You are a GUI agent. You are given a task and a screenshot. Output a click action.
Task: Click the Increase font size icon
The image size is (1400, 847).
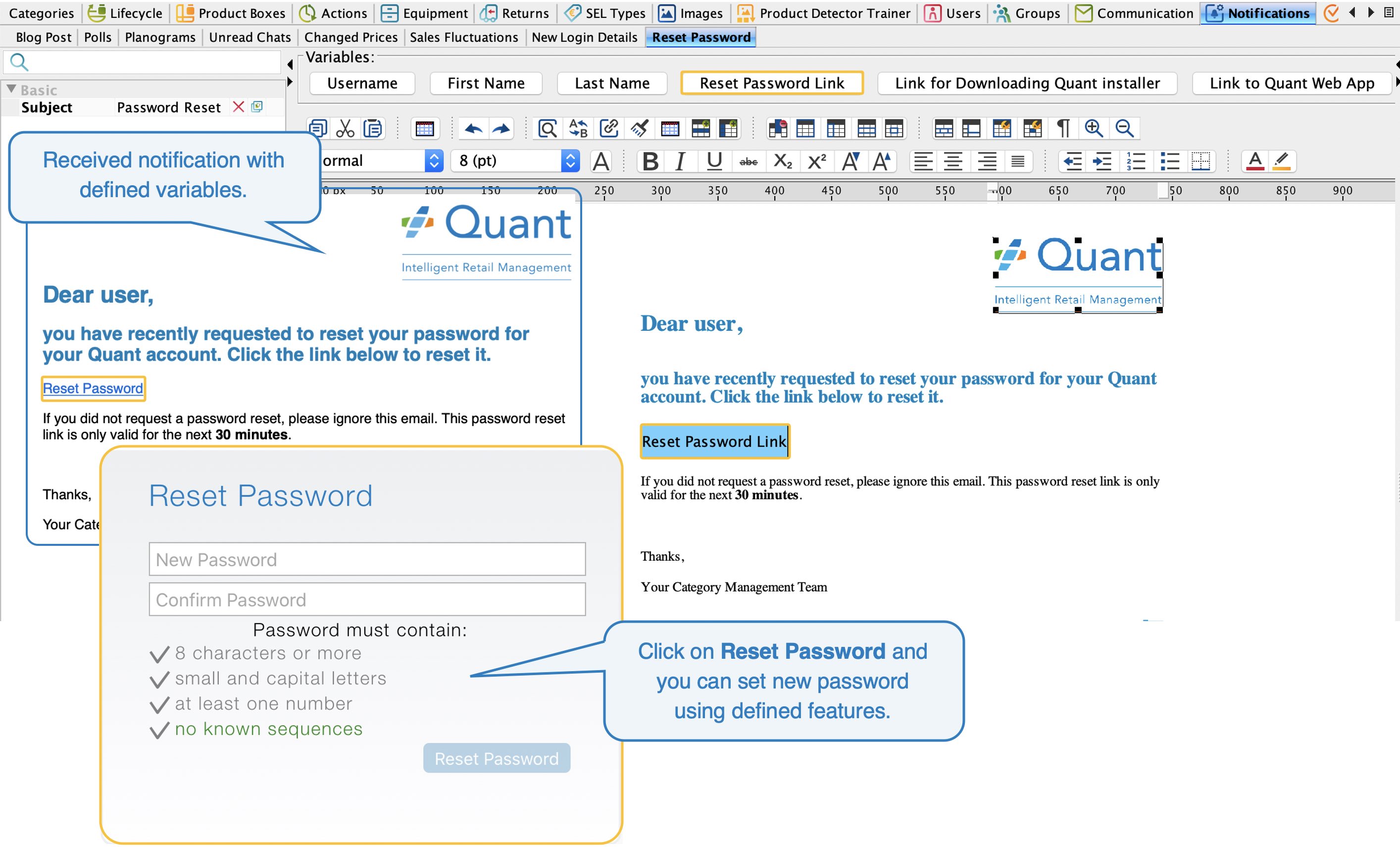881,161
